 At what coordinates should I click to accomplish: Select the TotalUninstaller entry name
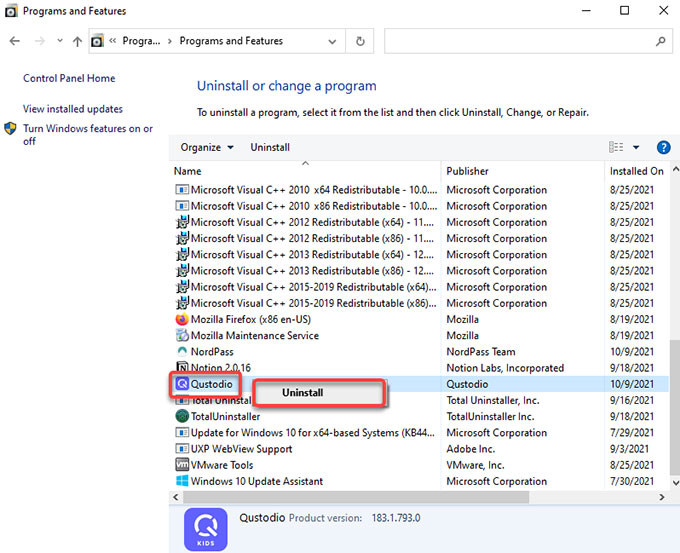coord(226,416)
